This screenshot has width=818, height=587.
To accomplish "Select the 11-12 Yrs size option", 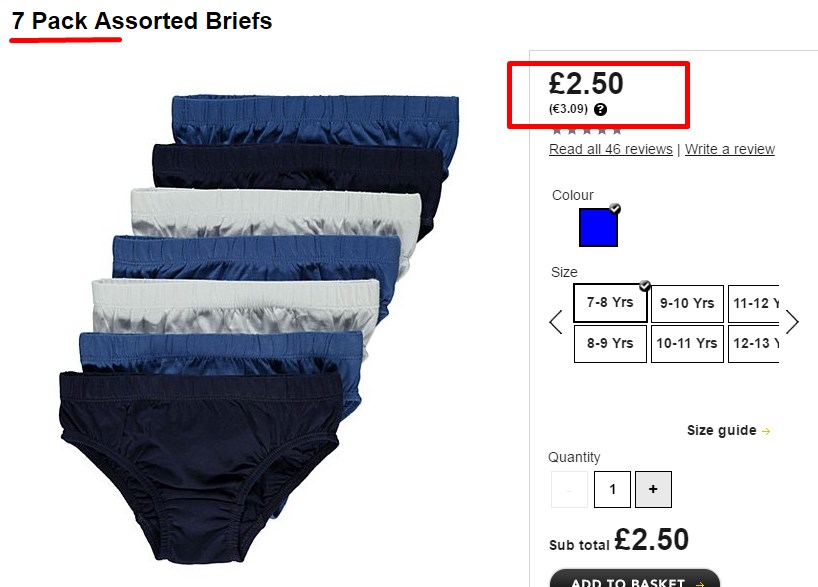I will [x=753, y=304].
